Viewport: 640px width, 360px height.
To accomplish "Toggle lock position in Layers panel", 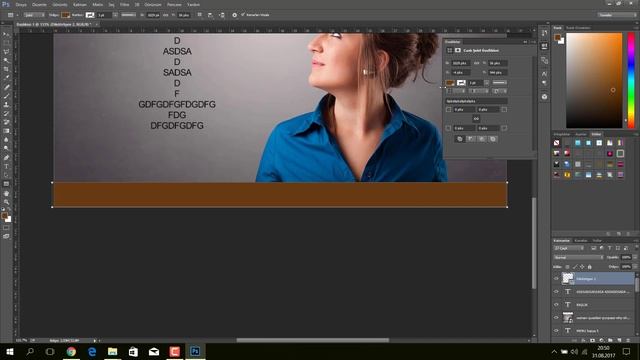I will point(582,267).
